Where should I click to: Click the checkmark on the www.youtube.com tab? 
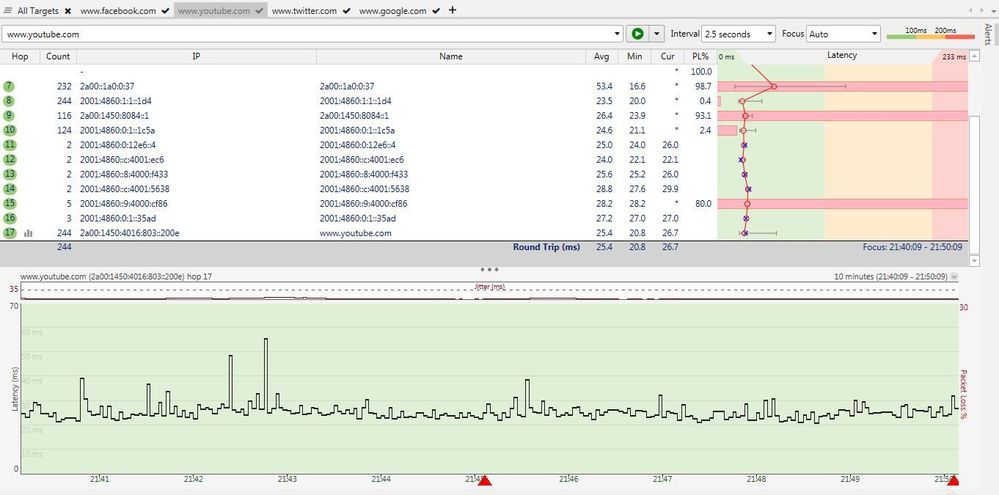point(259,11)
